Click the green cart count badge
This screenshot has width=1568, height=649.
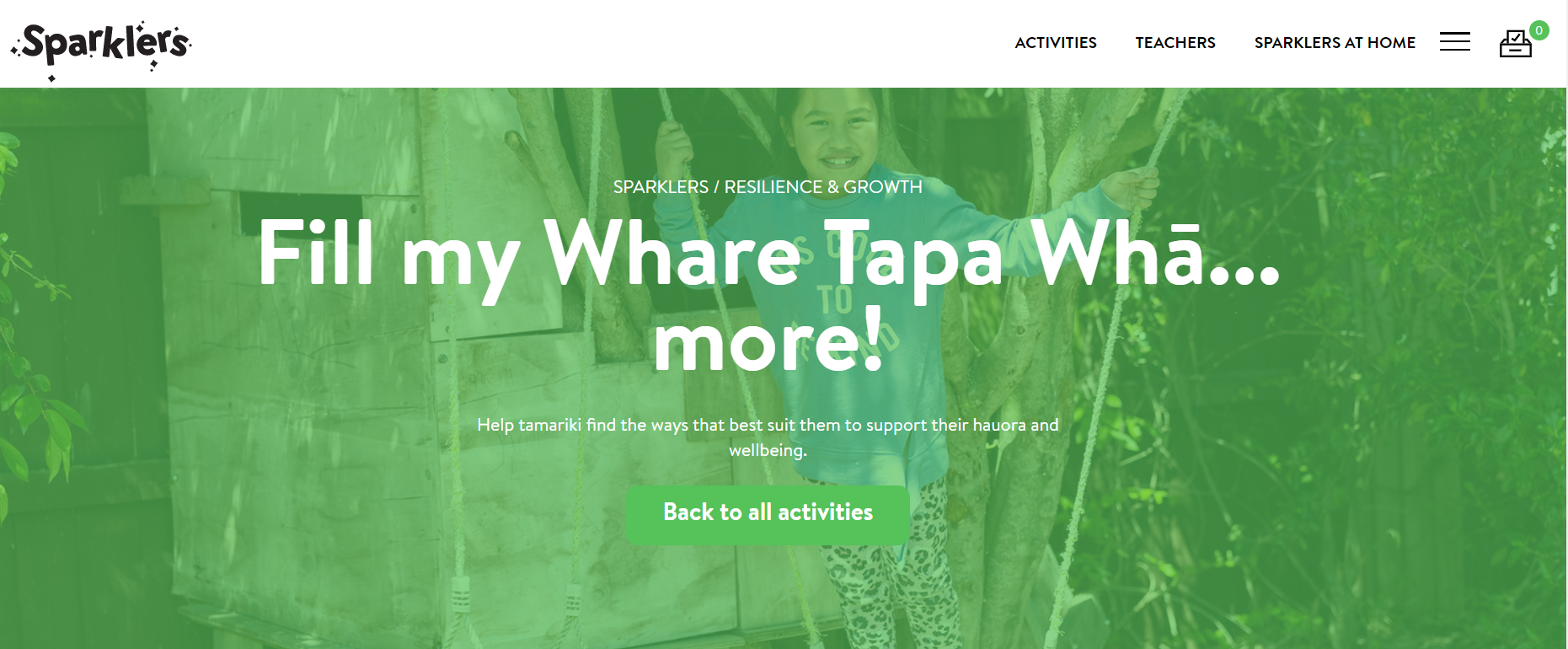tap(1539, 30)
